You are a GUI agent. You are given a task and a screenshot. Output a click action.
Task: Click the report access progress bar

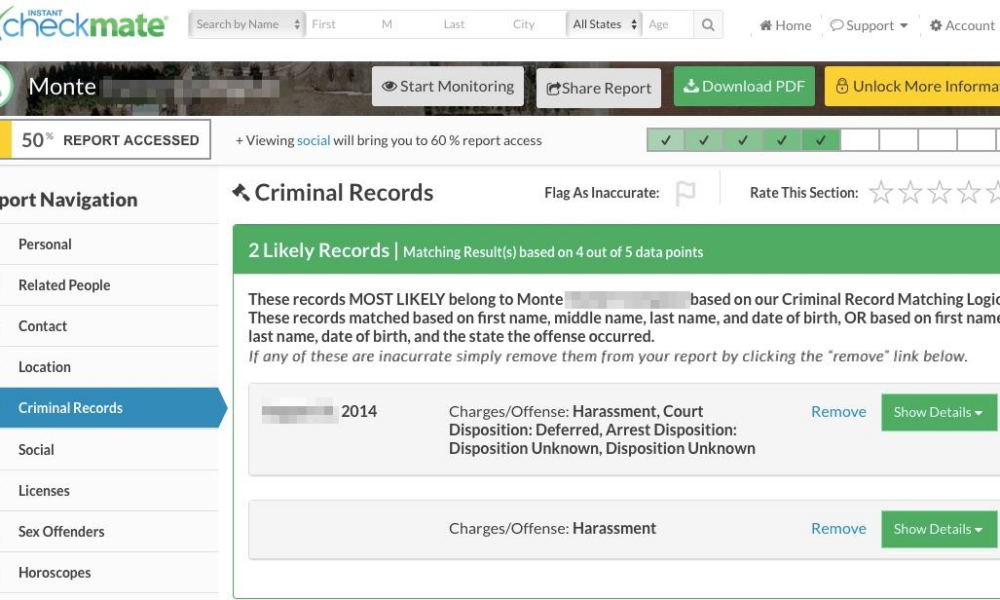coord(823,140)
